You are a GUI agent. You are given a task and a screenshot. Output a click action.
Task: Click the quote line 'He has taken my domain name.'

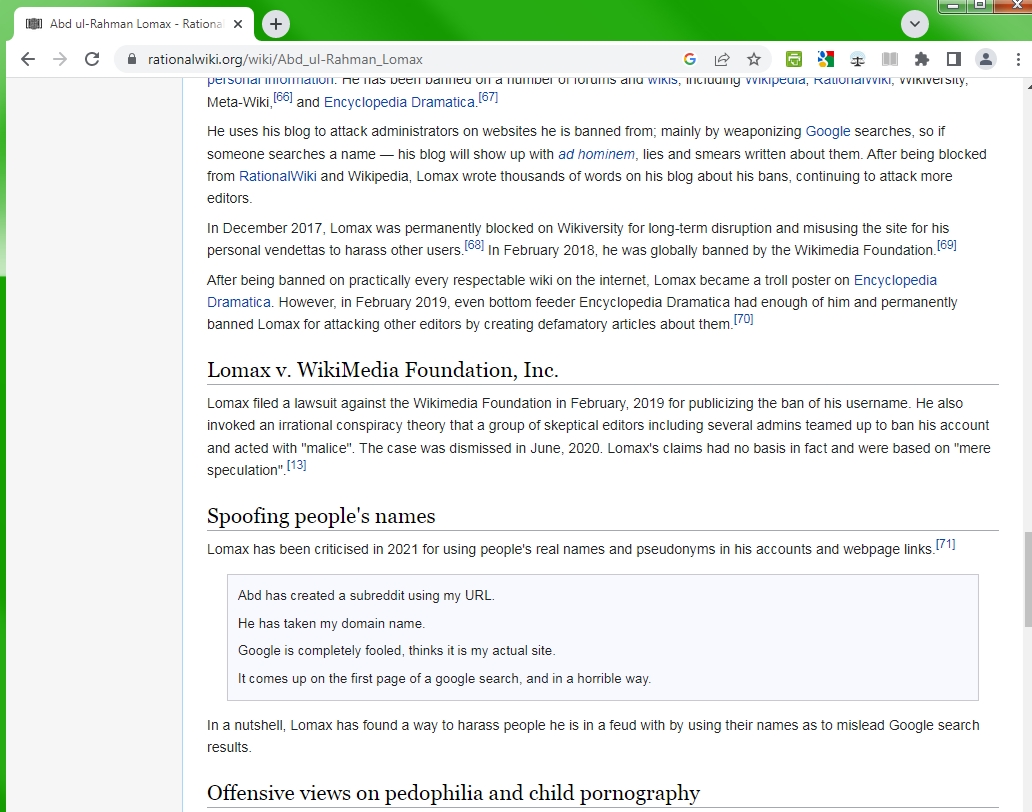pyautogui.click(x=331, y=623)
